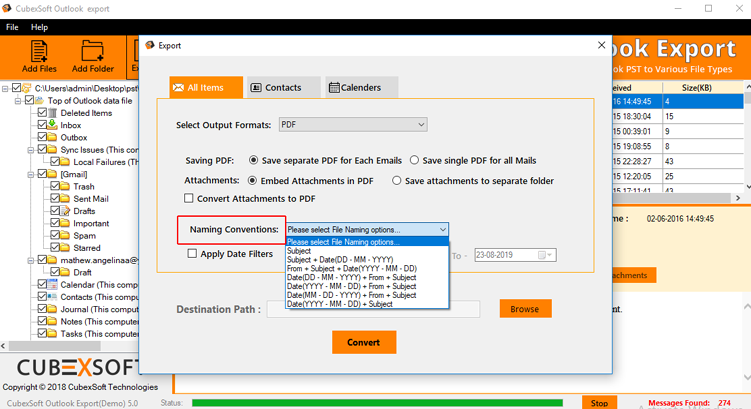Click the date picker calendar icon

pyautogui.click(x=546, y=255)
